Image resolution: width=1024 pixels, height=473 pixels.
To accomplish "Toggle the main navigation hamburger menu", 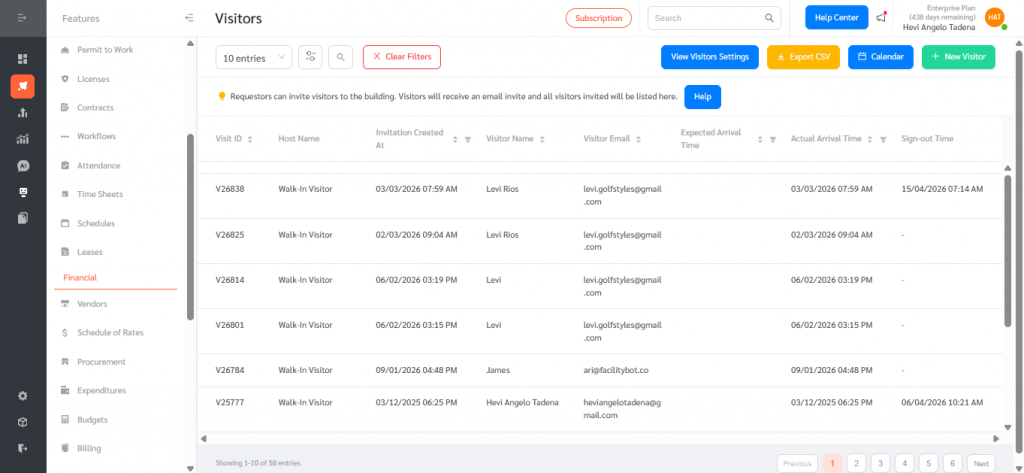I will click(23, 18).
